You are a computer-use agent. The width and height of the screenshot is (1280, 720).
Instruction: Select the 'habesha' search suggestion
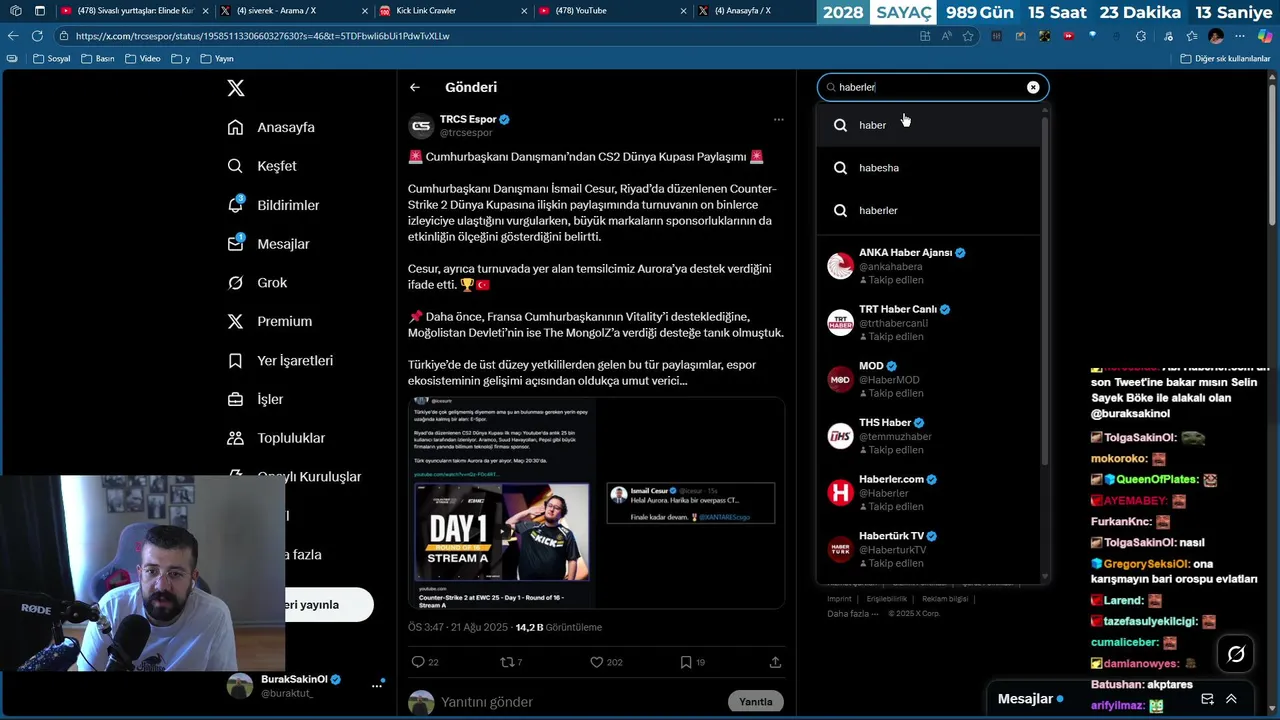[929, 168]
